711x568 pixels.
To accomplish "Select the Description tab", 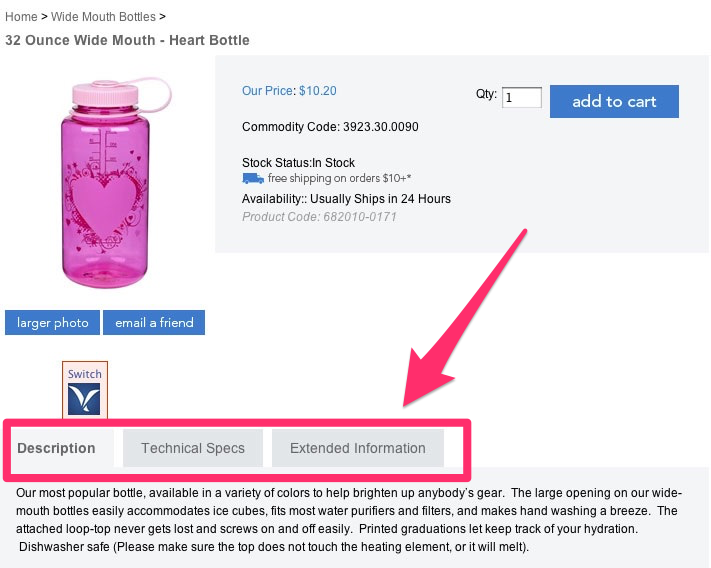I will [56, 448].
